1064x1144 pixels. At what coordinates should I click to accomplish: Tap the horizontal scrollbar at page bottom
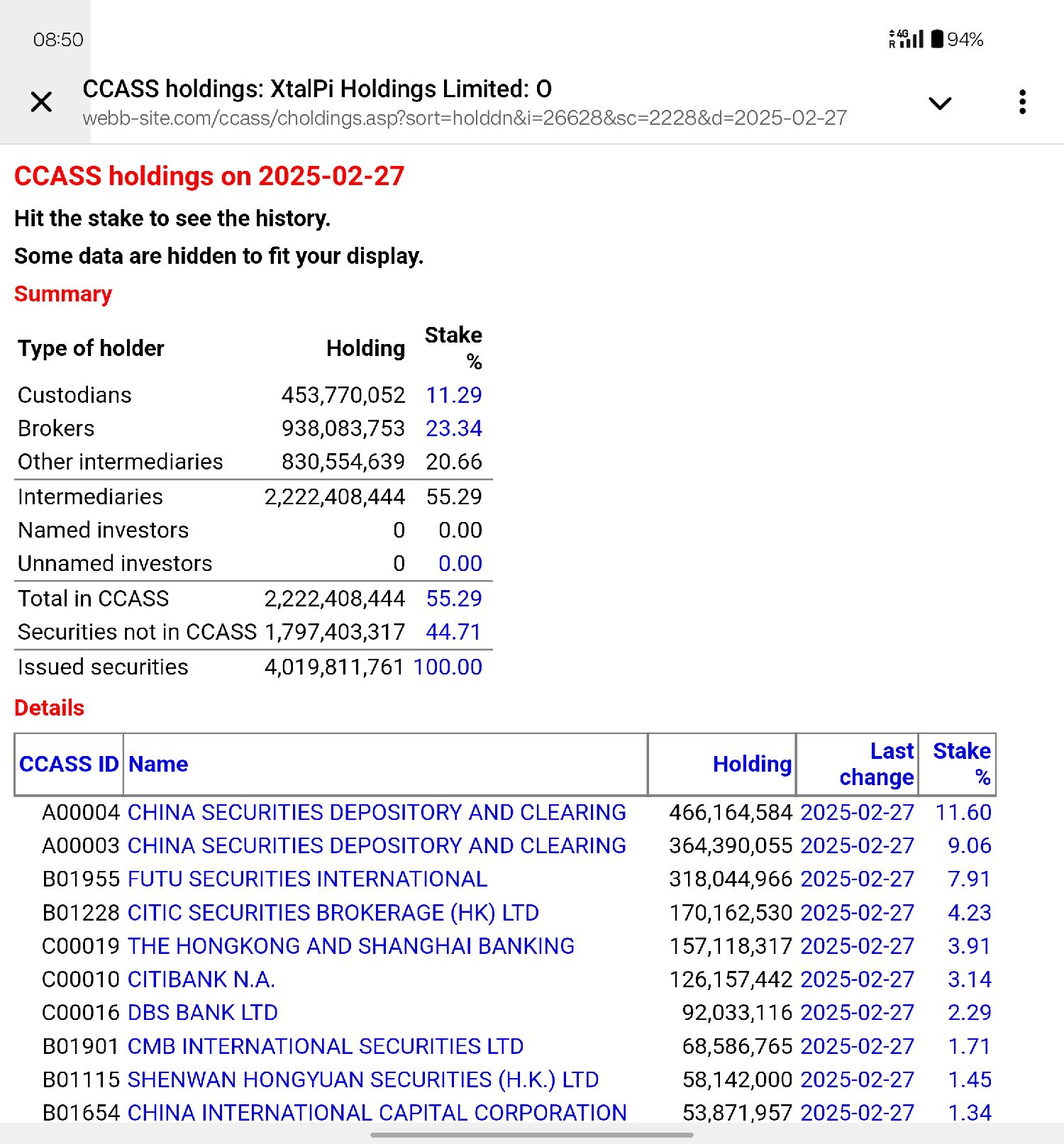click(x=531, y=1135)
